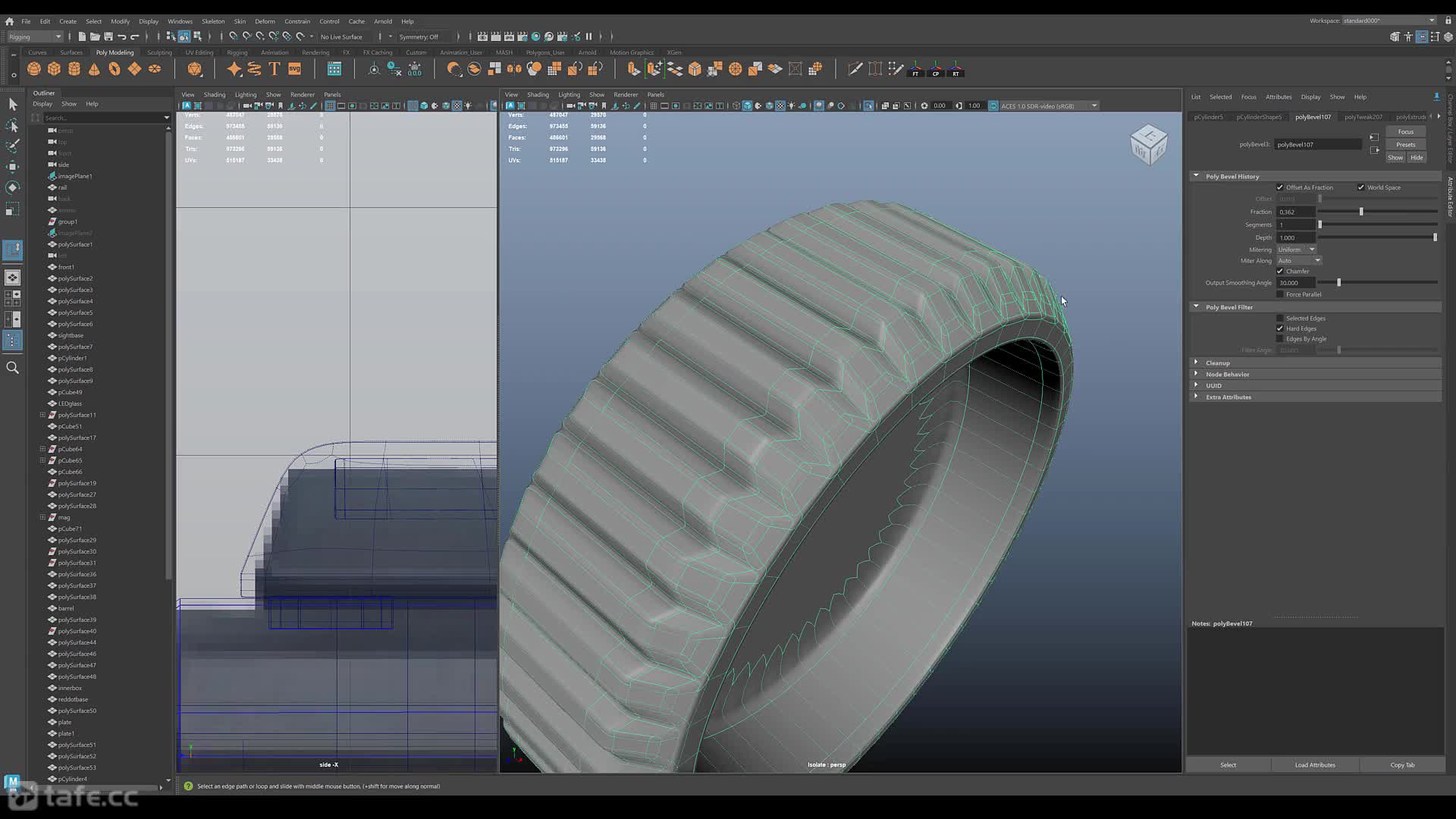
Task: Expand the Cleanup section
Action: coord(1196,362)
